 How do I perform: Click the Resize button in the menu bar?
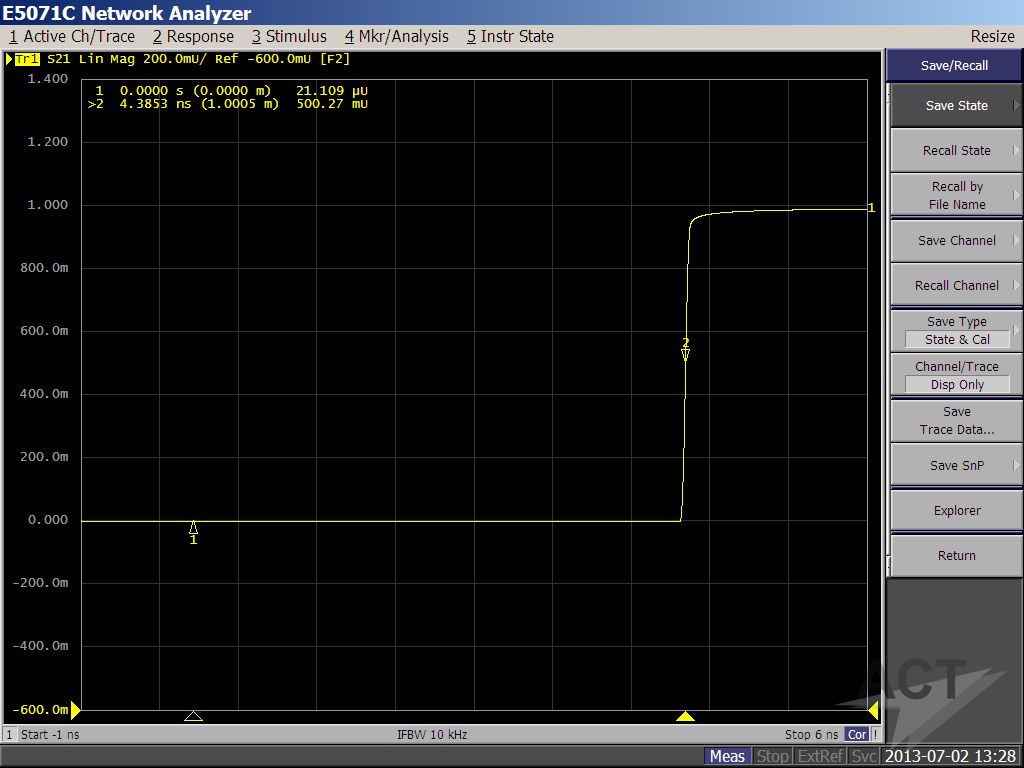992,36
